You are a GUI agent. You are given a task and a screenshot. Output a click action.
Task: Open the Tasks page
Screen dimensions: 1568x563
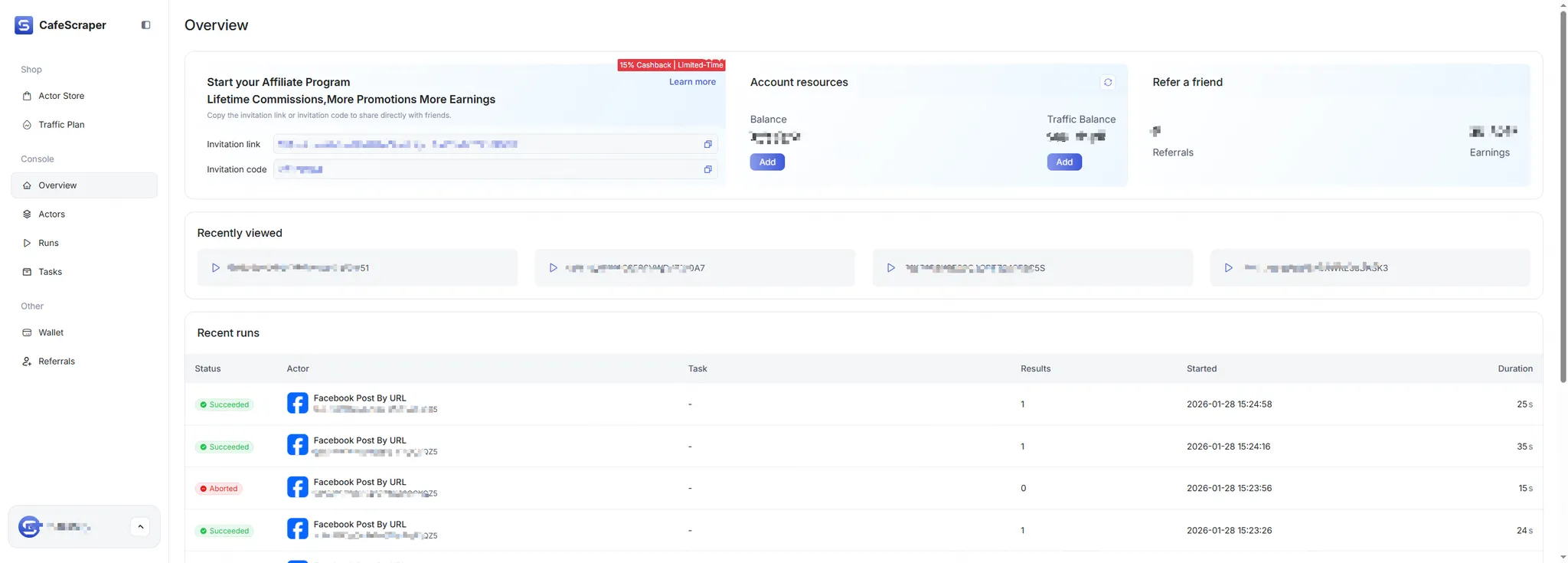pyautogui.click(x=83, y=272)
